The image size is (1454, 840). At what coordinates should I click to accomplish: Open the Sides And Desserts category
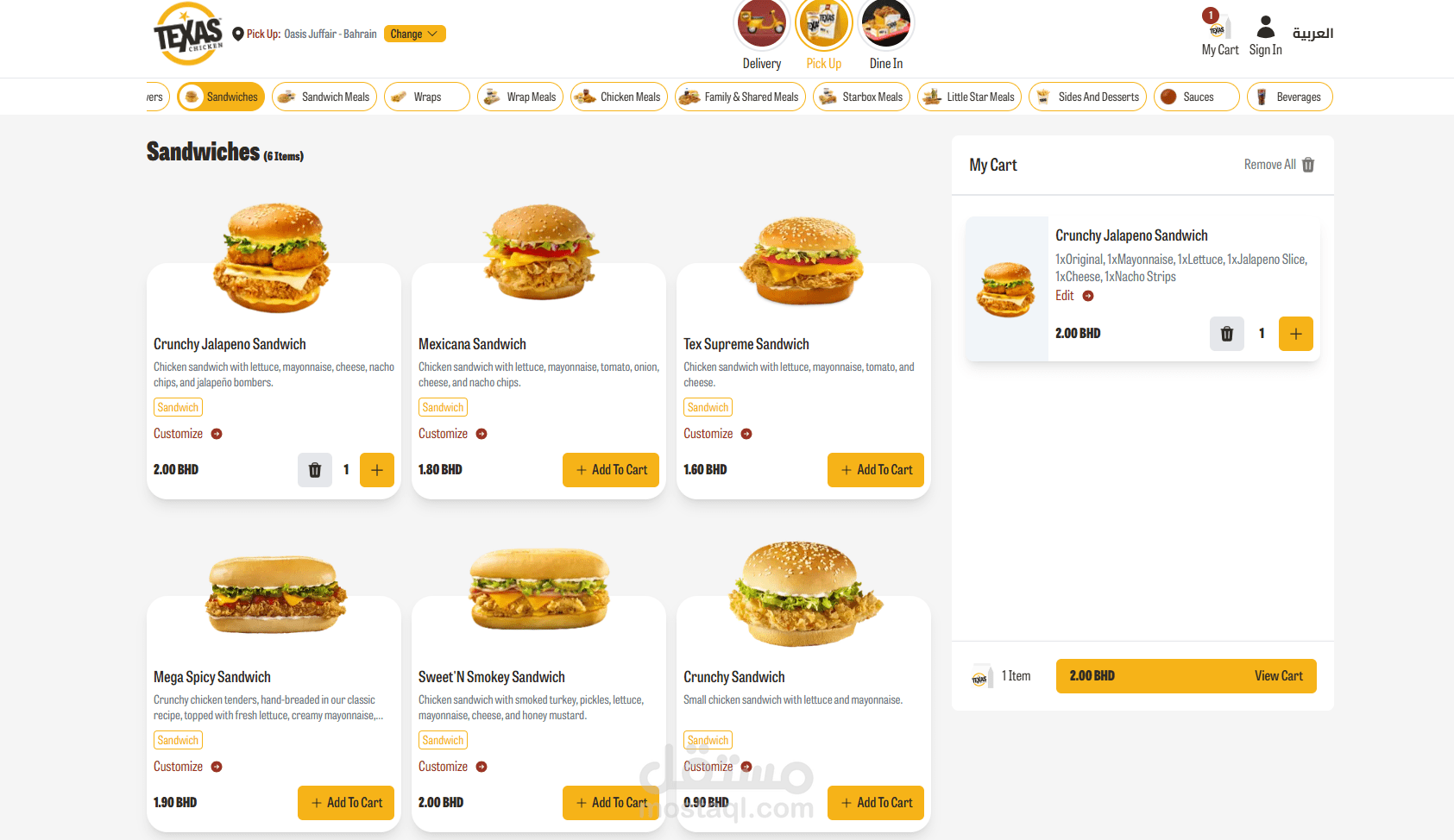[1087, 97]
